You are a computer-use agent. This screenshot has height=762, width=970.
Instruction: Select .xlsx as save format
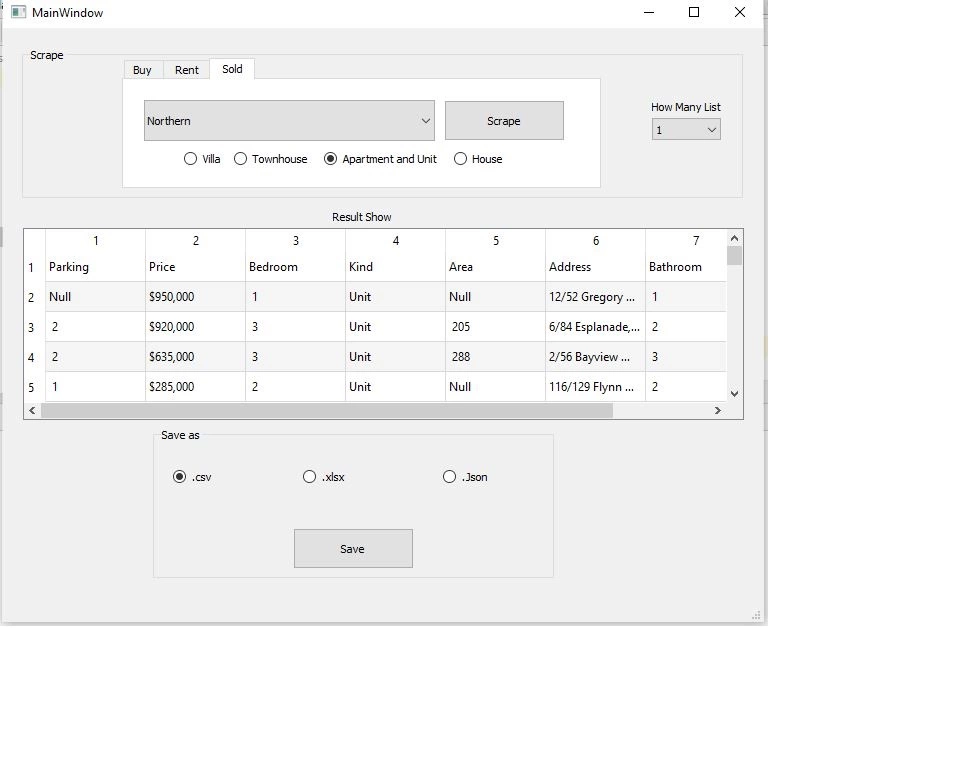coord(310,477)
